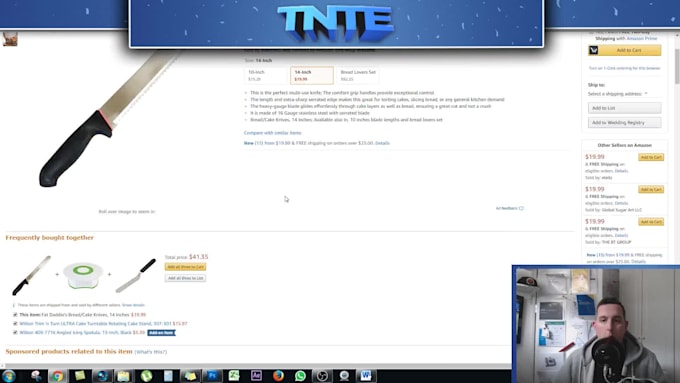This screenshot has width=680, height=383.
Task: Open OBS Studio from the taskbar
Action: tap(322, 376)
